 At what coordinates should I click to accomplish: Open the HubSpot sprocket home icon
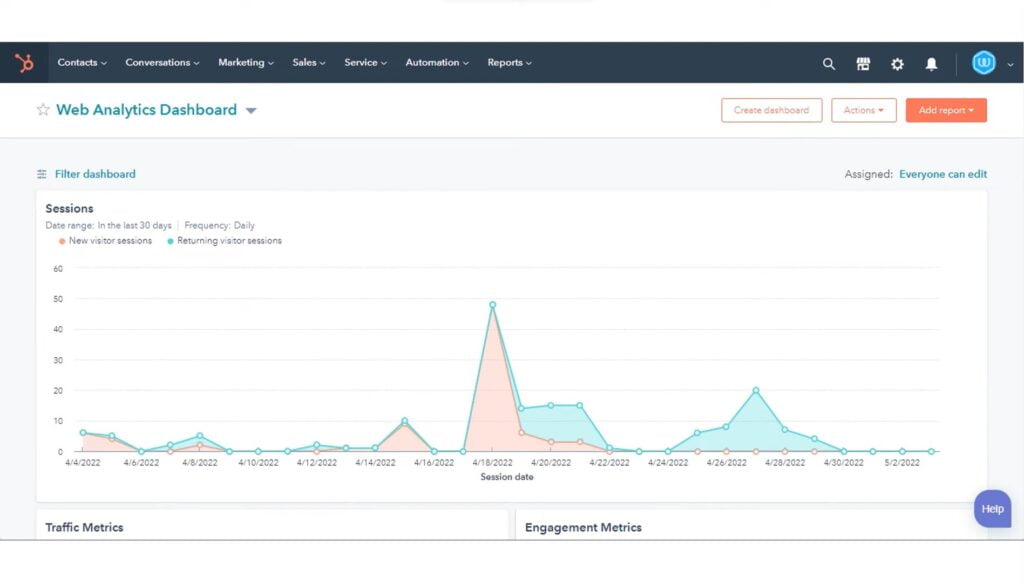[x=24, y=62]
